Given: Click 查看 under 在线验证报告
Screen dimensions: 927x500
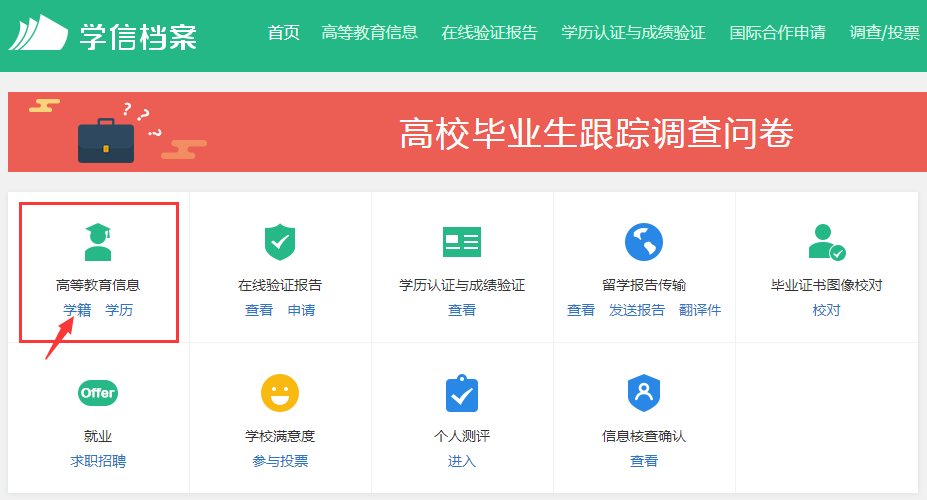Looking at the screenshot, I should [259, 310].
